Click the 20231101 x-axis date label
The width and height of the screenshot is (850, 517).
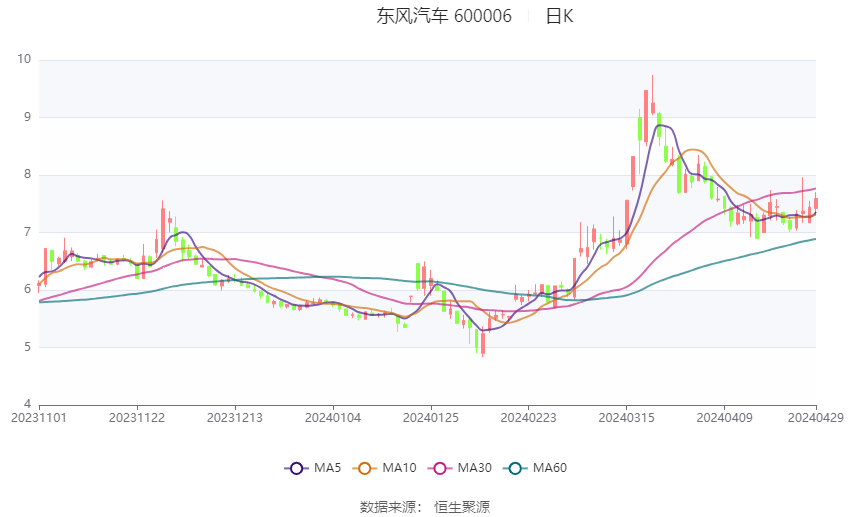pos(39,418)
